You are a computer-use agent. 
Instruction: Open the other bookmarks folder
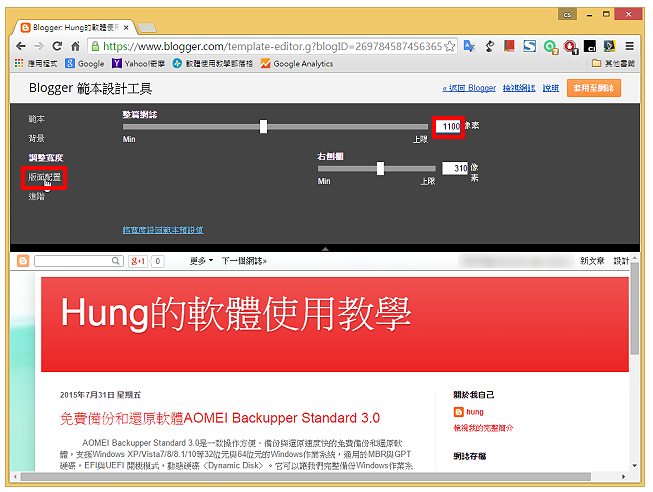[x=613, y=63]
